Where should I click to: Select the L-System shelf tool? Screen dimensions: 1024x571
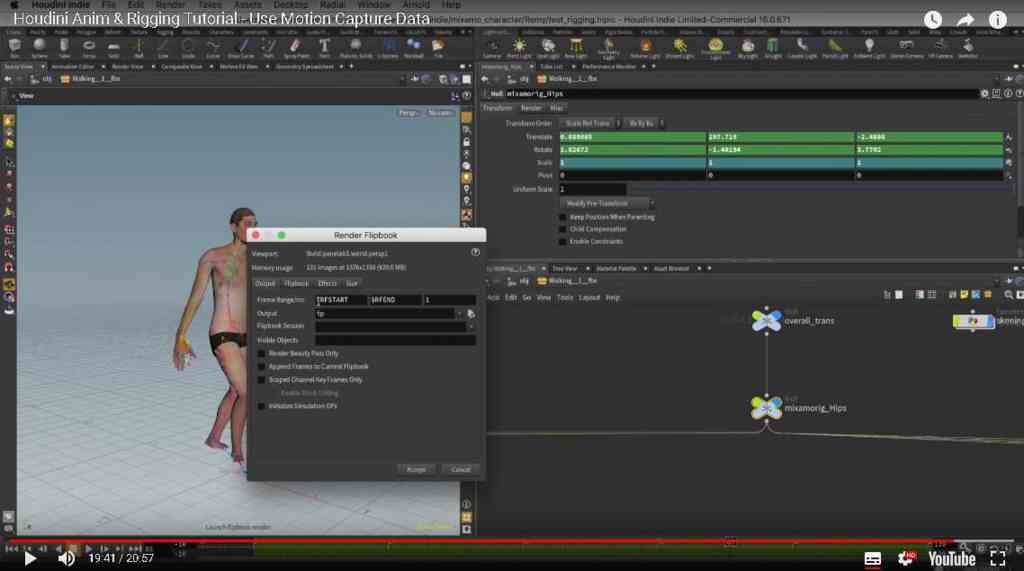pyautogui.click(x=388, y=46)
